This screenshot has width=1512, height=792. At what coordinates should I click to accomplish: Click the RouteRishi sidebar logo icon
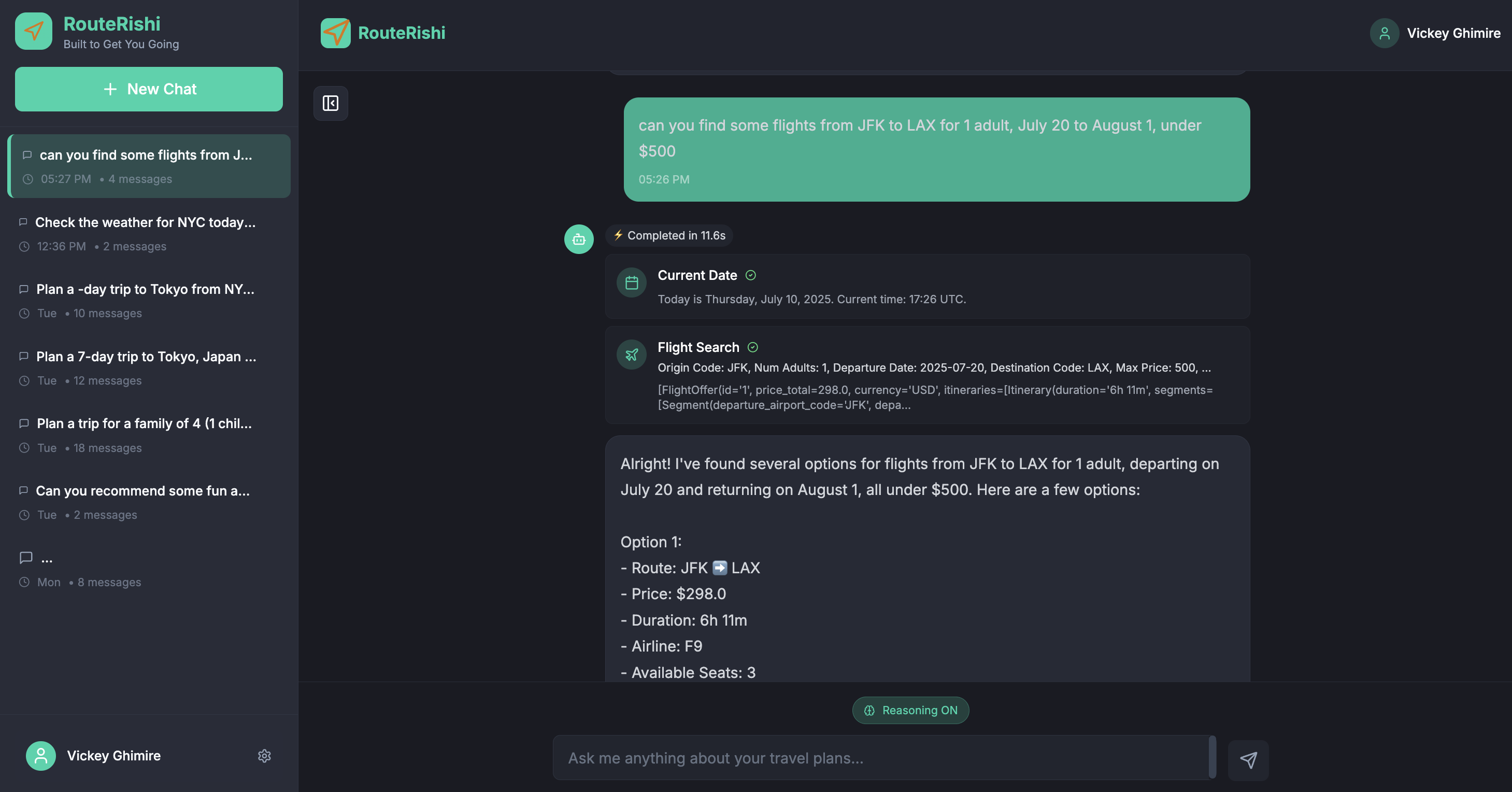pos(34,31)
